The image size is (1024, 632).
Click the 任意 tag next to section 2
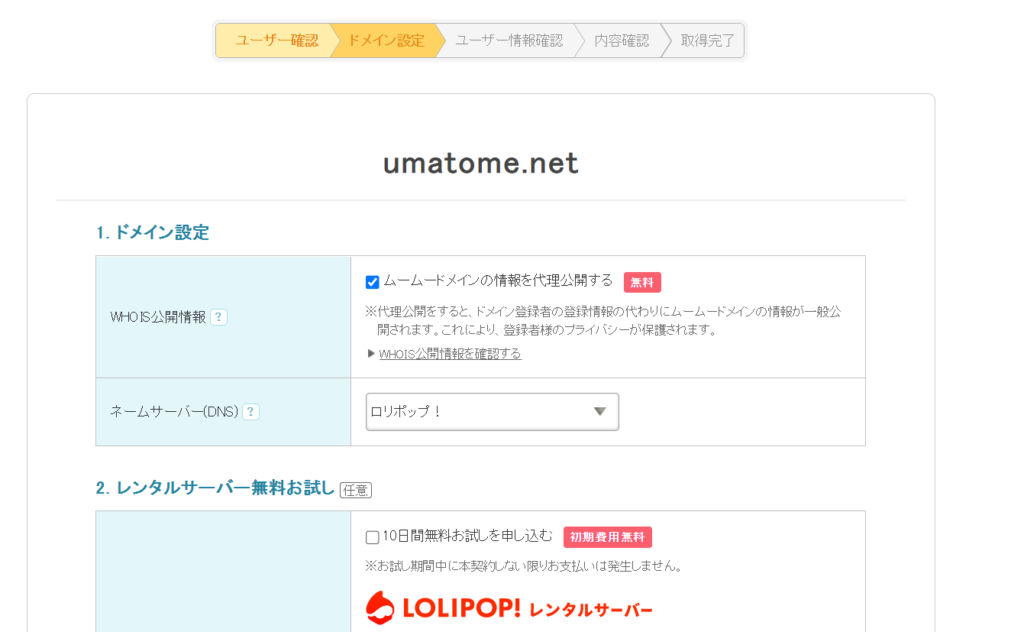(x=355, y=490)
